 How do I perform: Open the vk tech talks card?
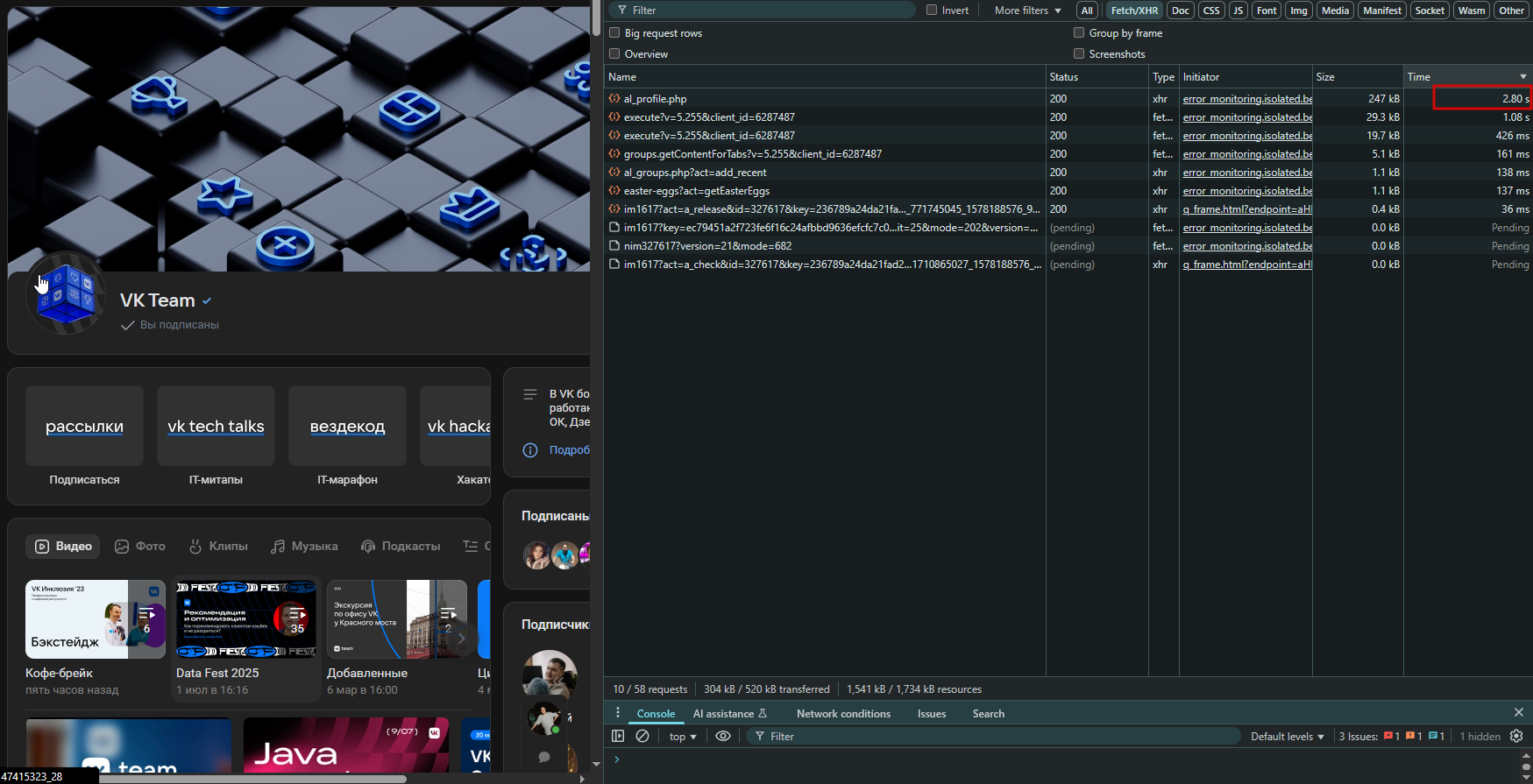tap(216, 426)
